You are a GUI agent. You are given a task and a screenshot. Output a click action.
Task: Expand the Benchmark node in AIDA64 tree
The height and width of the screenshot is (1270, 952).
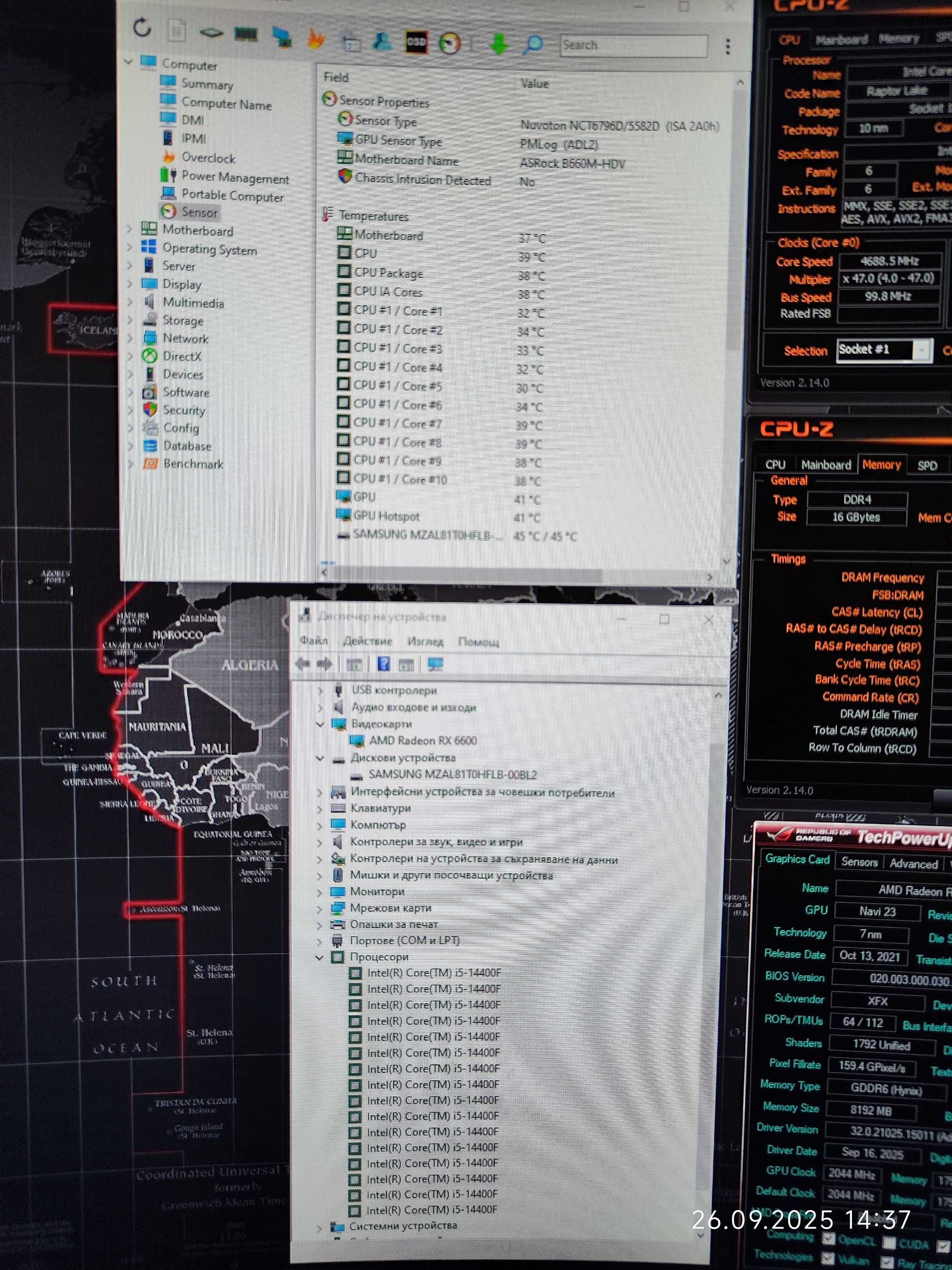131,463
